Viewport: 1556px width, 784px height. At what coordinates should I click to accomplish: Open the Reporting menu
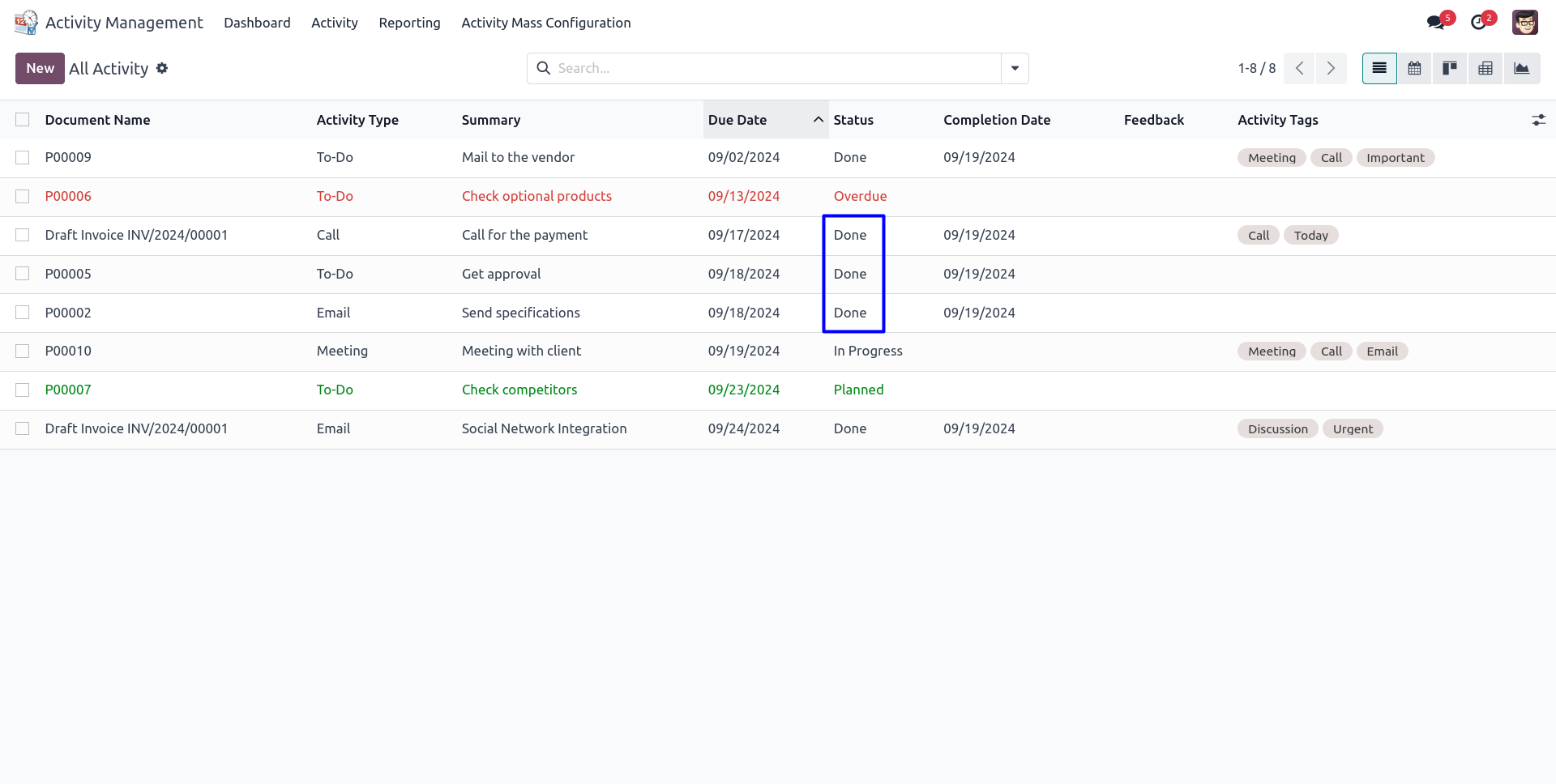409,23
